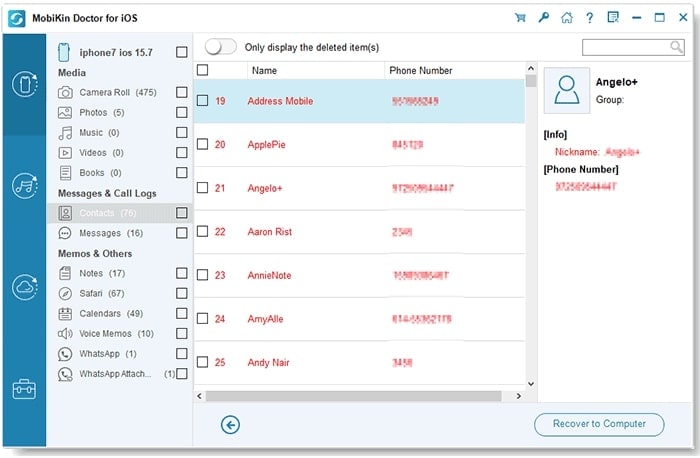Image resolution: width=700 pixels, height=458 pixels.
Task: Enable the Safari category checkbox
Action: click(x=182, y=293)
